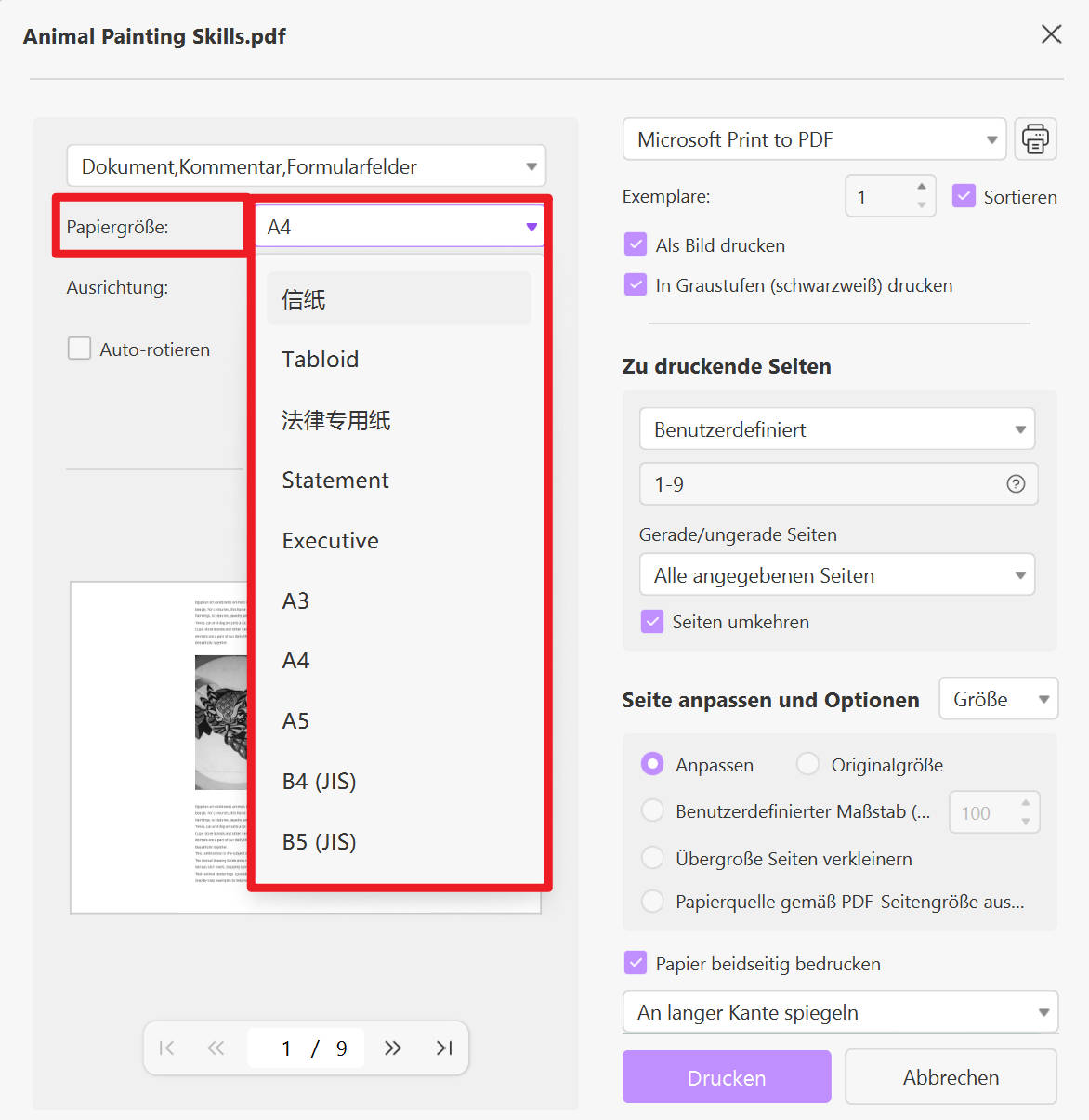Click the page range help question icon
Viewport: 1089px width, 1120px height.
(x=1016, y=483)
